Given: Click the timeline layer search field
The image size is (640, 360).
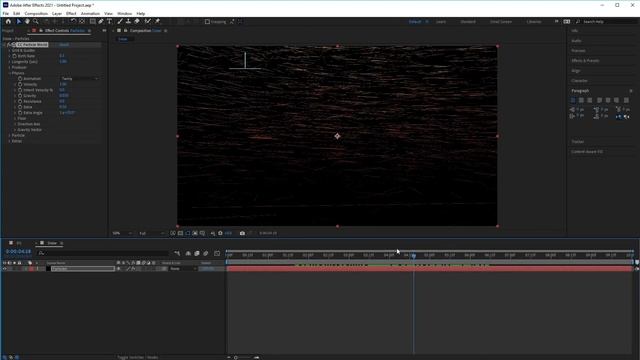Looking at the screenshot, I should pyautogui.click(x=102, y=253).
